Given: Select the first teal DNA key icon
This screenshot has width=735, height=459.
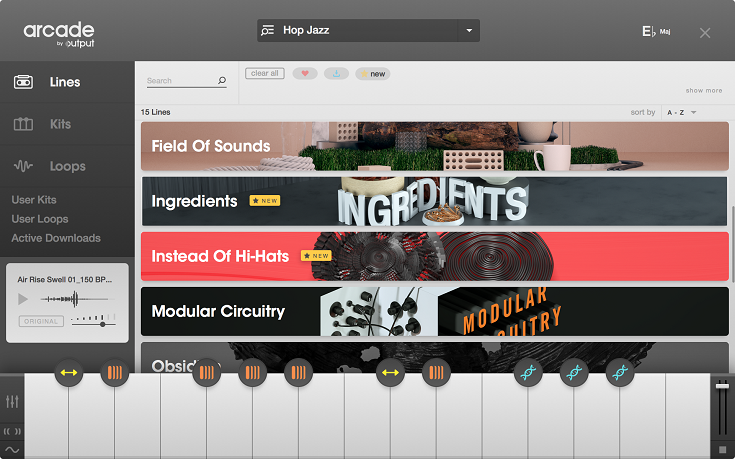Looking at the screenshot, I should pos(528,373).
